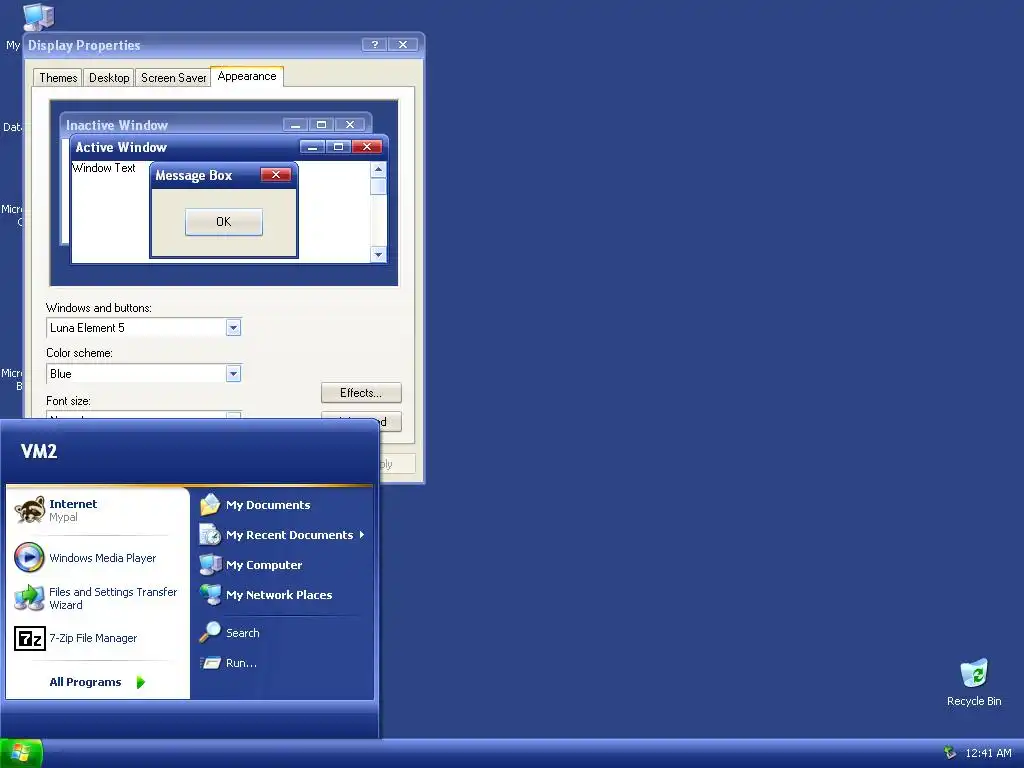This screenshot has width=1024, height=768.
Task: Open Color scheme dropdown
Action: coord(233,374)
